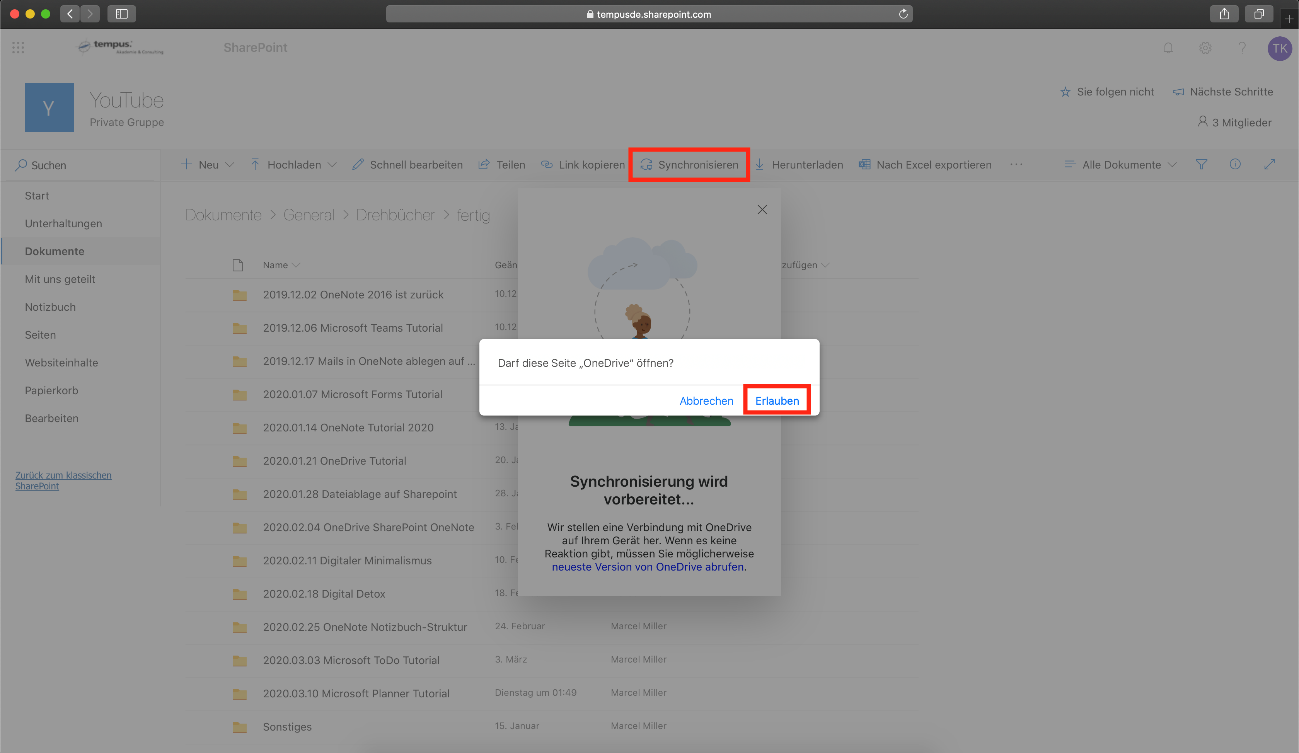
Task: Click the tempus logo in the header
Action: coord(121,48)
